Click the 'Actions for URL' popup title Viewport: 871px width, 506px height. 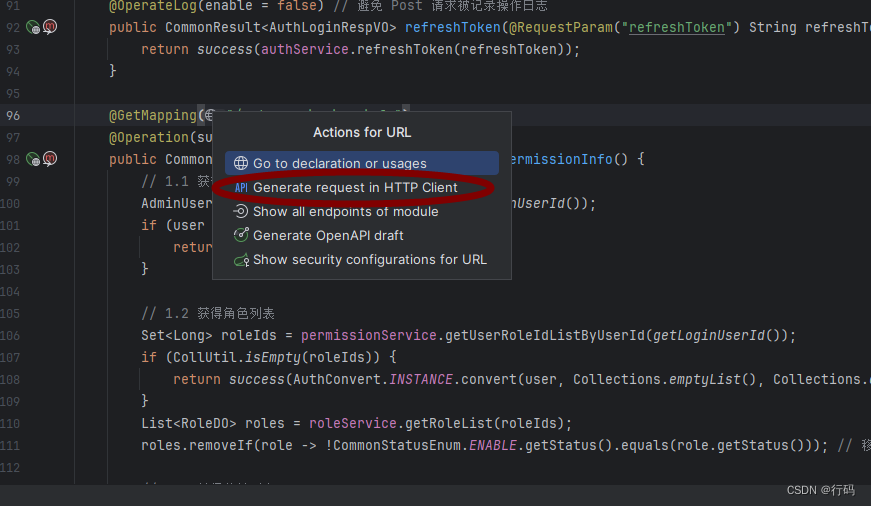362,133
